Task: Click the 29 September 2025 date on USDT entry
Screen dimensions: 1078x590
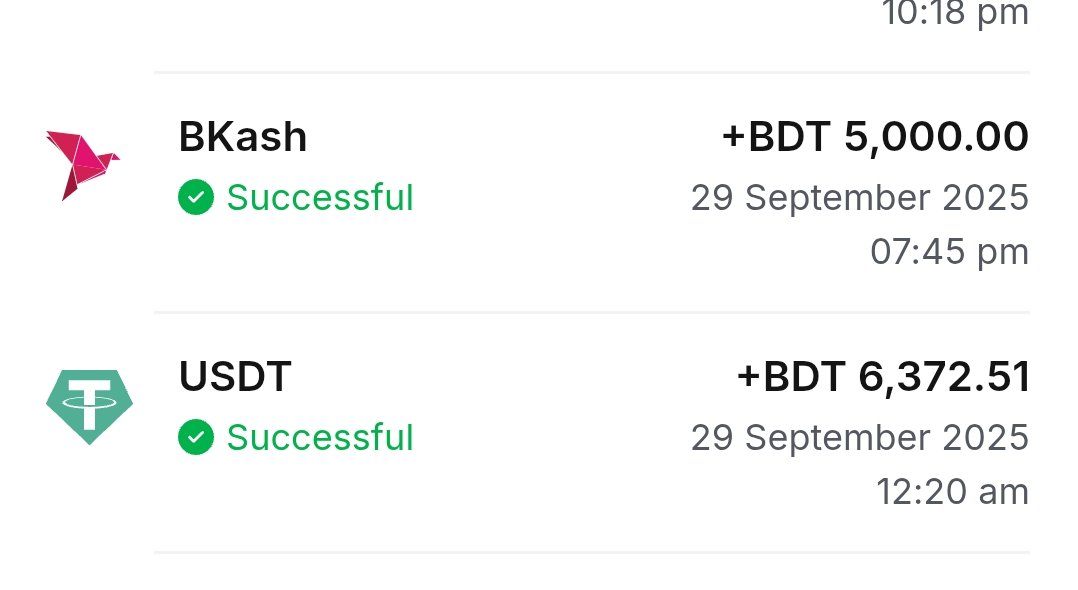Action: coord(859,437)
